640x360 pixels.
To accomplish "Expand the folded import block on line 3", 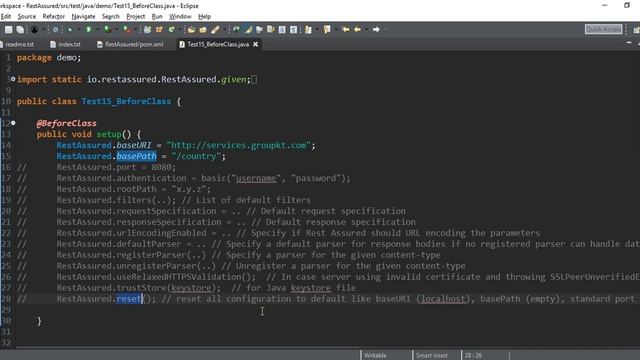I will coord(13,79).
